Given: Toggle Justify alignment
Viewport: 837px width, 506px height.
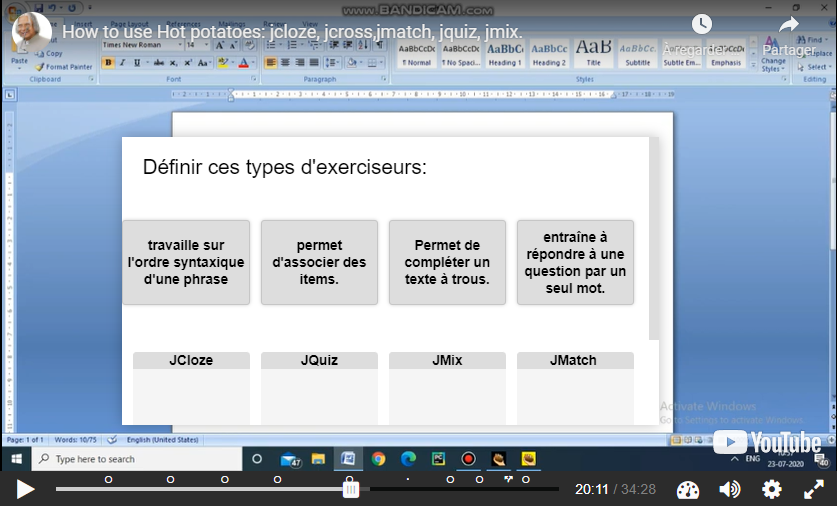Looking at the screenshot, I should 314,63.
